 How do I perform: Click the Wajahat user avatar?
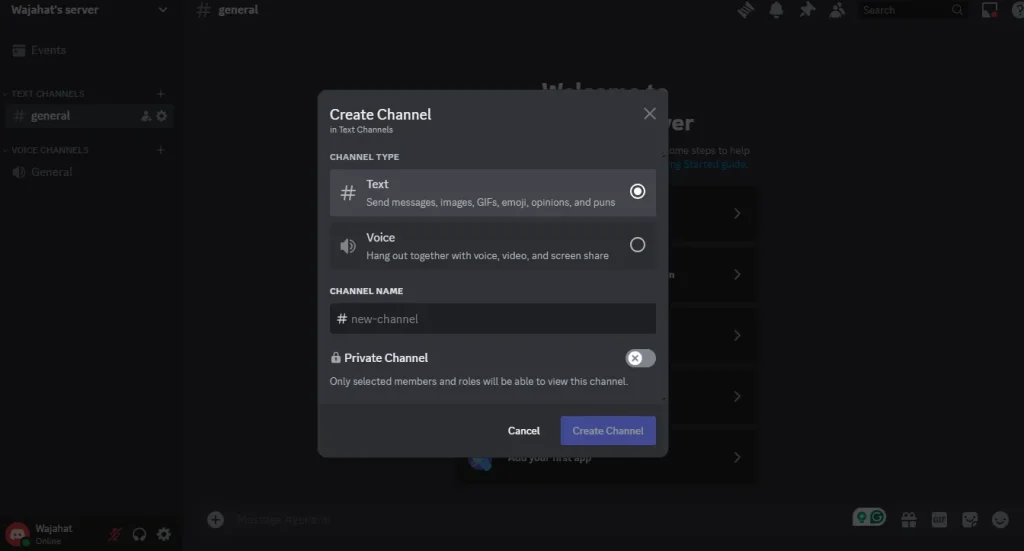click(18, 534)
